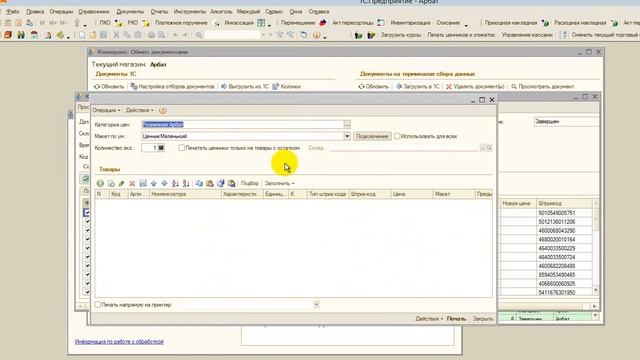Image resolution: width=640 pixels, height=360 pixels.
Task: Click Загрузить курсы toolbar button
Action: point(400,35)
